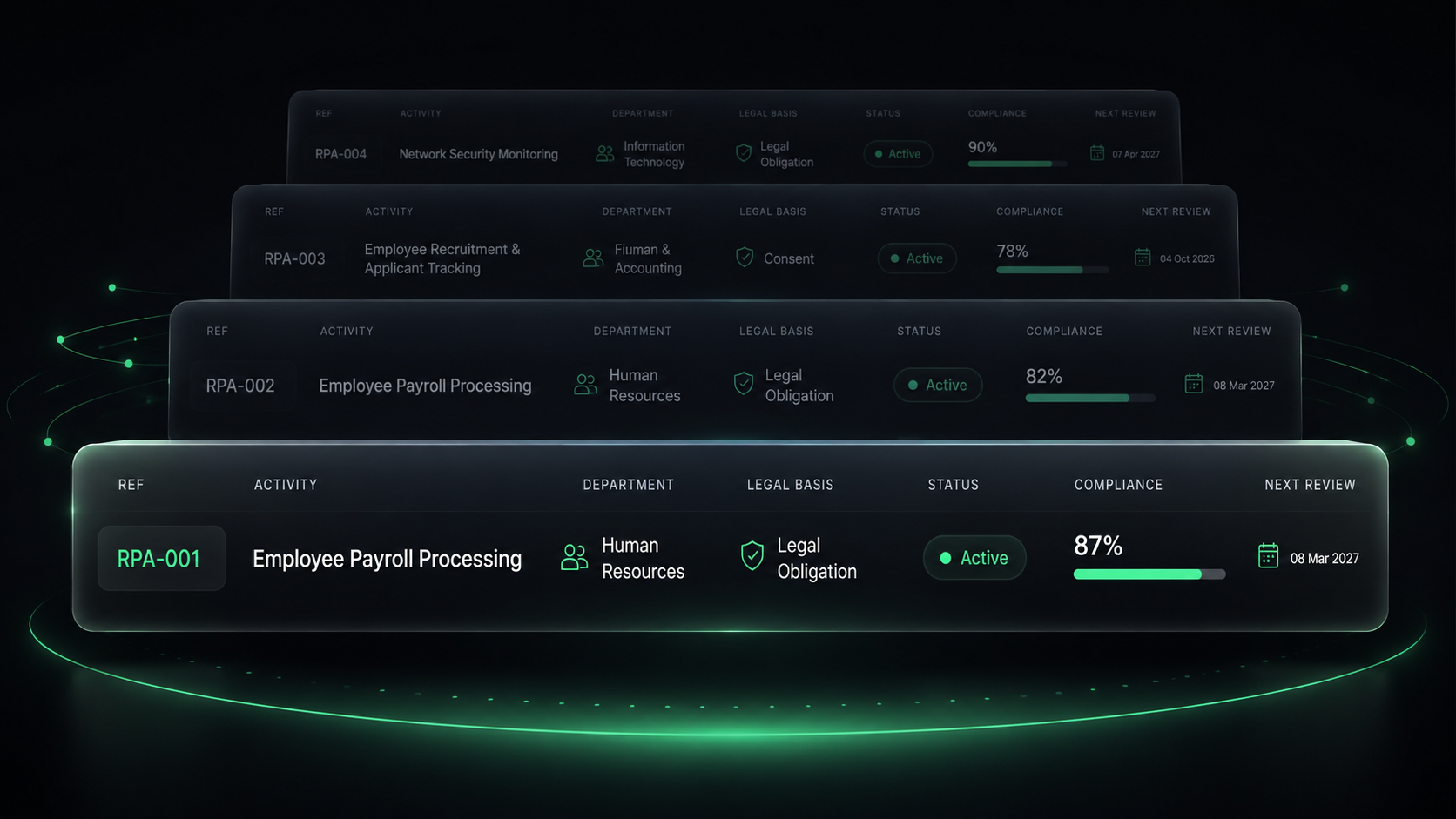Click the shield icon beside Consent in RPA-003
The width and height of the screenshot is (1456, 819).
click(744, 257)
